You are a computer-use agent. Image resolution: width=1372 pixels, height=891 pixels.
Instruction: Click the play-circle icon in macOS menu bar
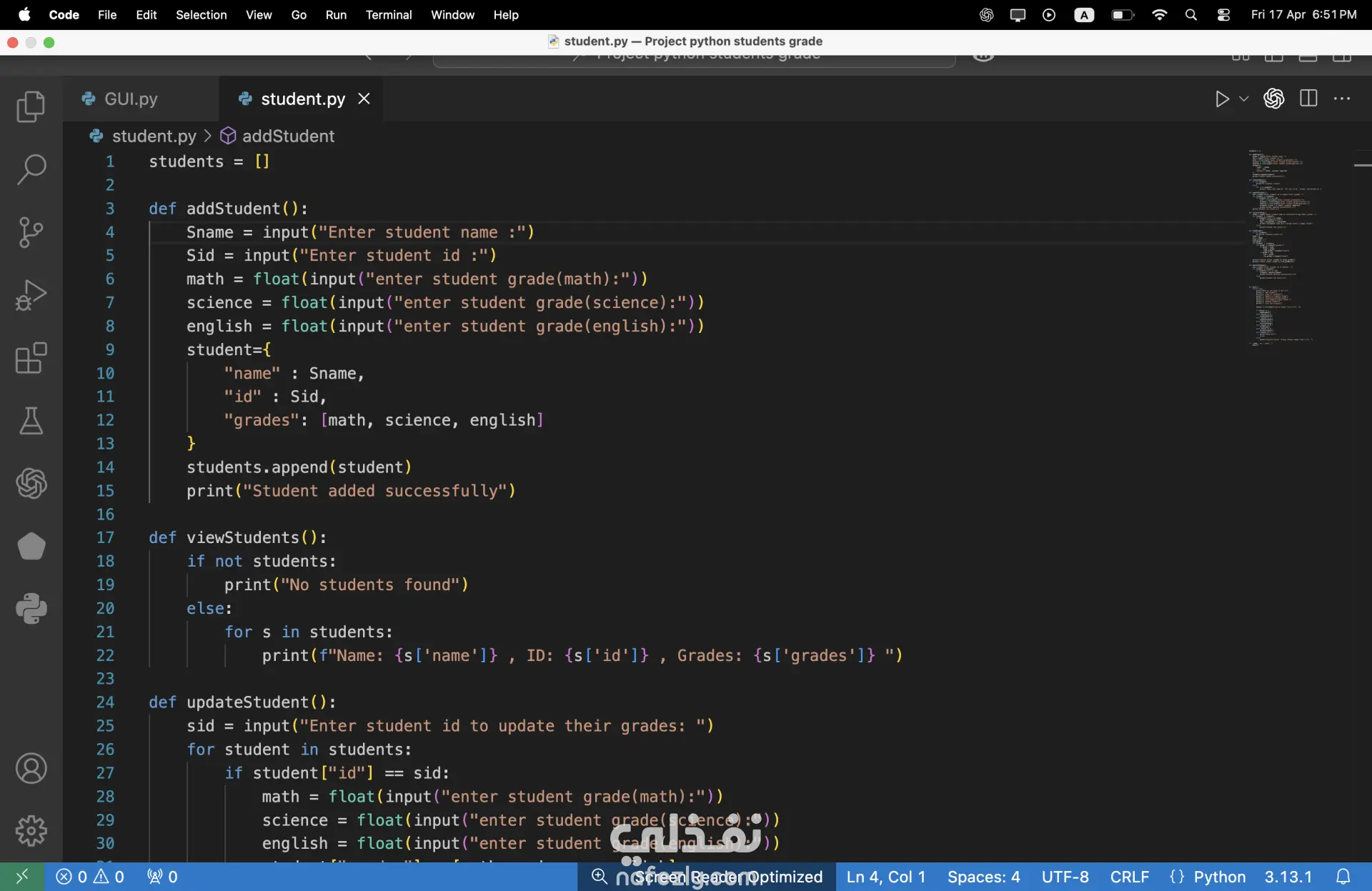click(x=1049, y=14)
